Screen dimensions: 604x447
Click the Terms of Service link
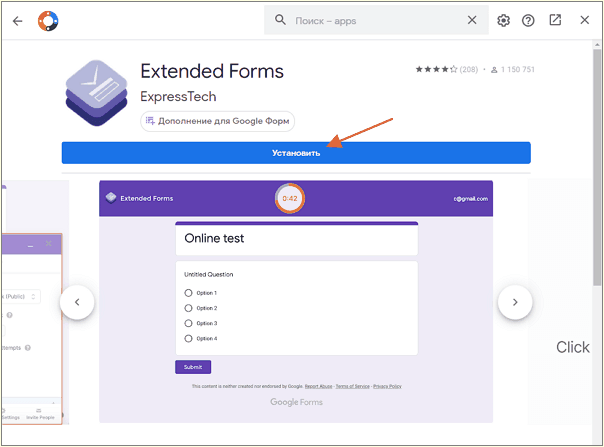[x=352, y=386]
